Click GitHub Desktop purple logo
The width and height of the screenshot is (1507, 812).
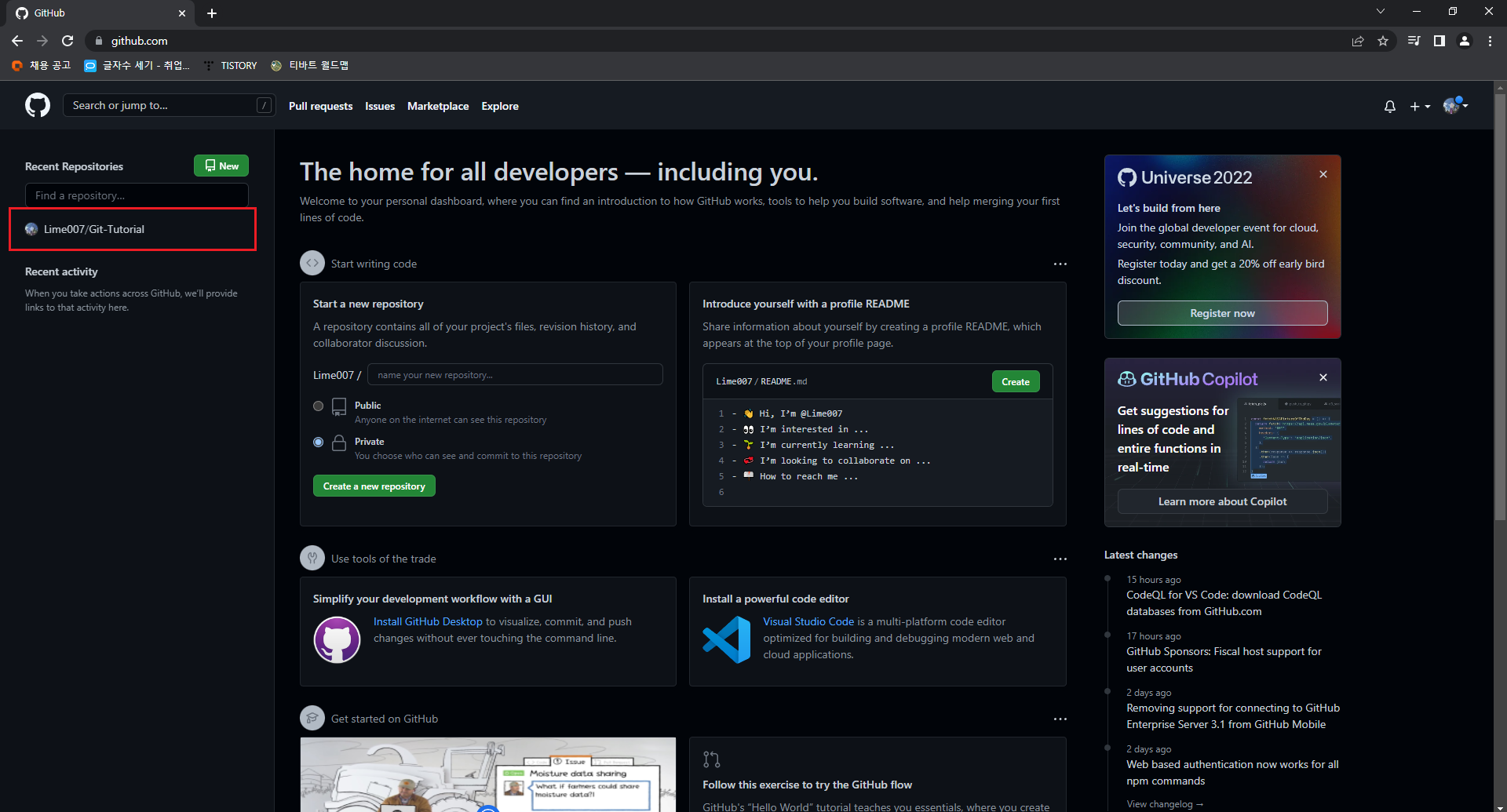click(337, 639)
